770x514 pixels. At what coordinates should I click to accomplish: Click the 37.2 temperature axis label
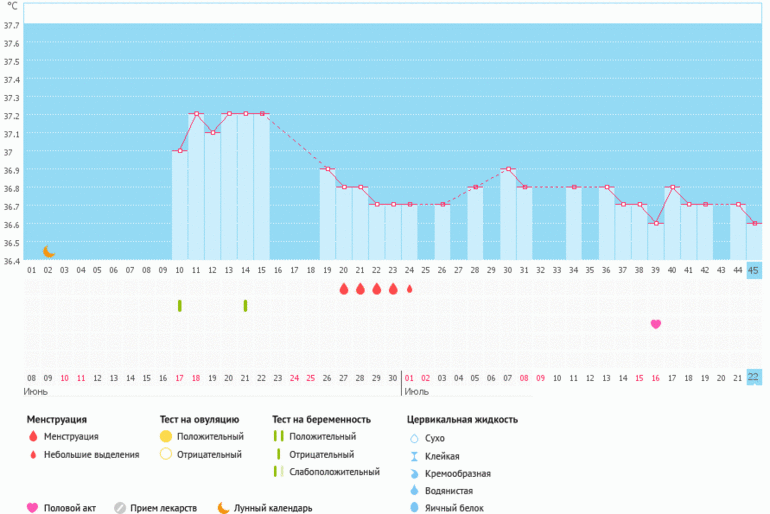(11, 116)
